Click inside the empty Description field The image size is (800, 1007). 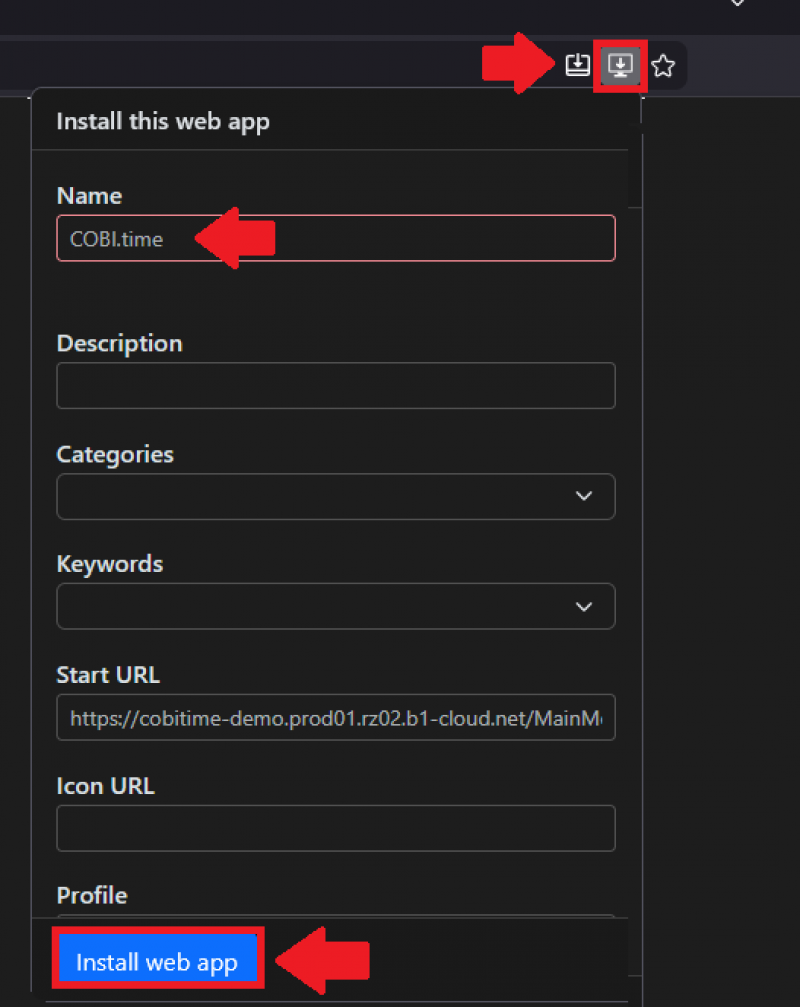tap(335, 386)
